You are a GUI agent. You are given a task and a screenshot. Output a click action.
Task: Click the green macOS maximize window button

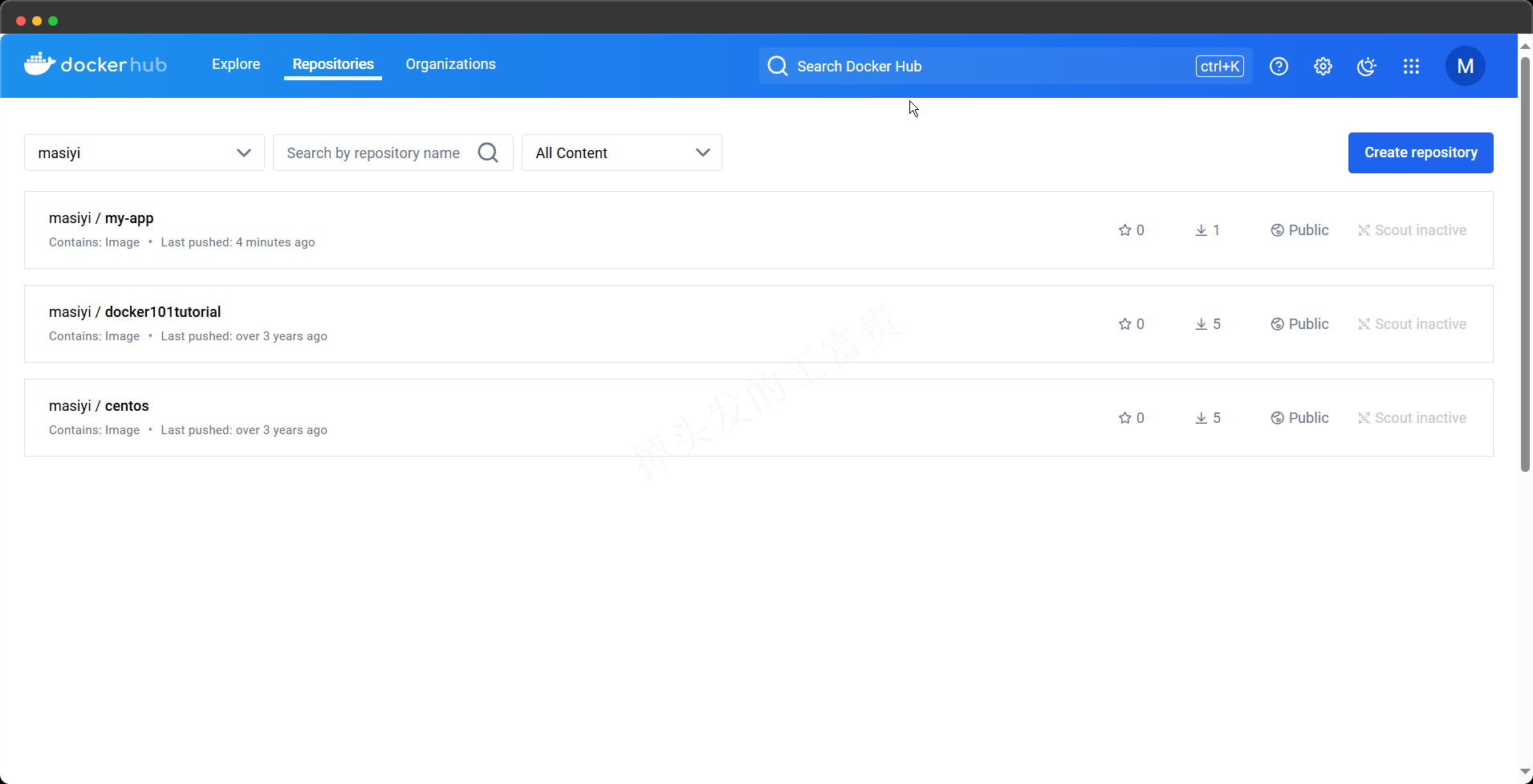[53, 21]
